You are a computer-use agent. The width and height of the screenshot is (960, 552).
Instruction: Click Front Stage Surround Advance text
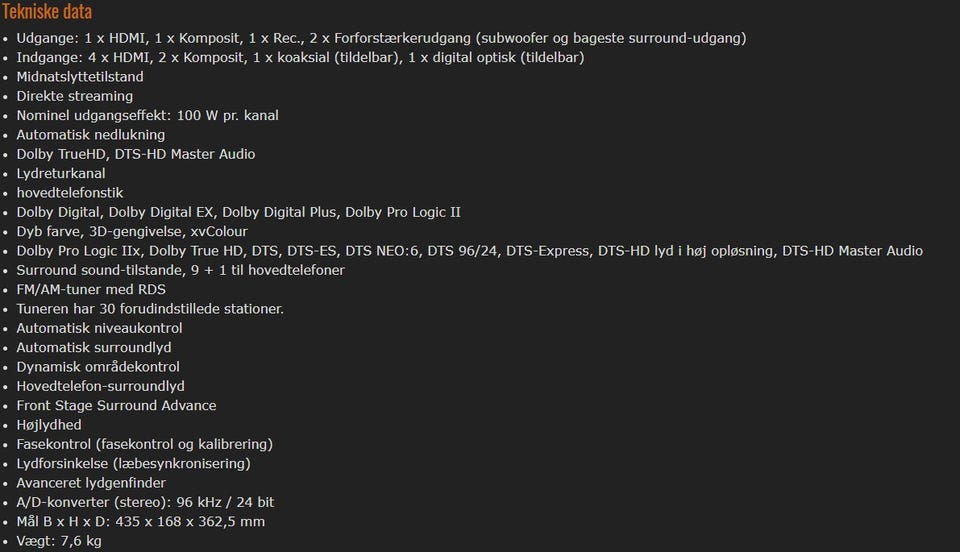click(x=116, y=406)
